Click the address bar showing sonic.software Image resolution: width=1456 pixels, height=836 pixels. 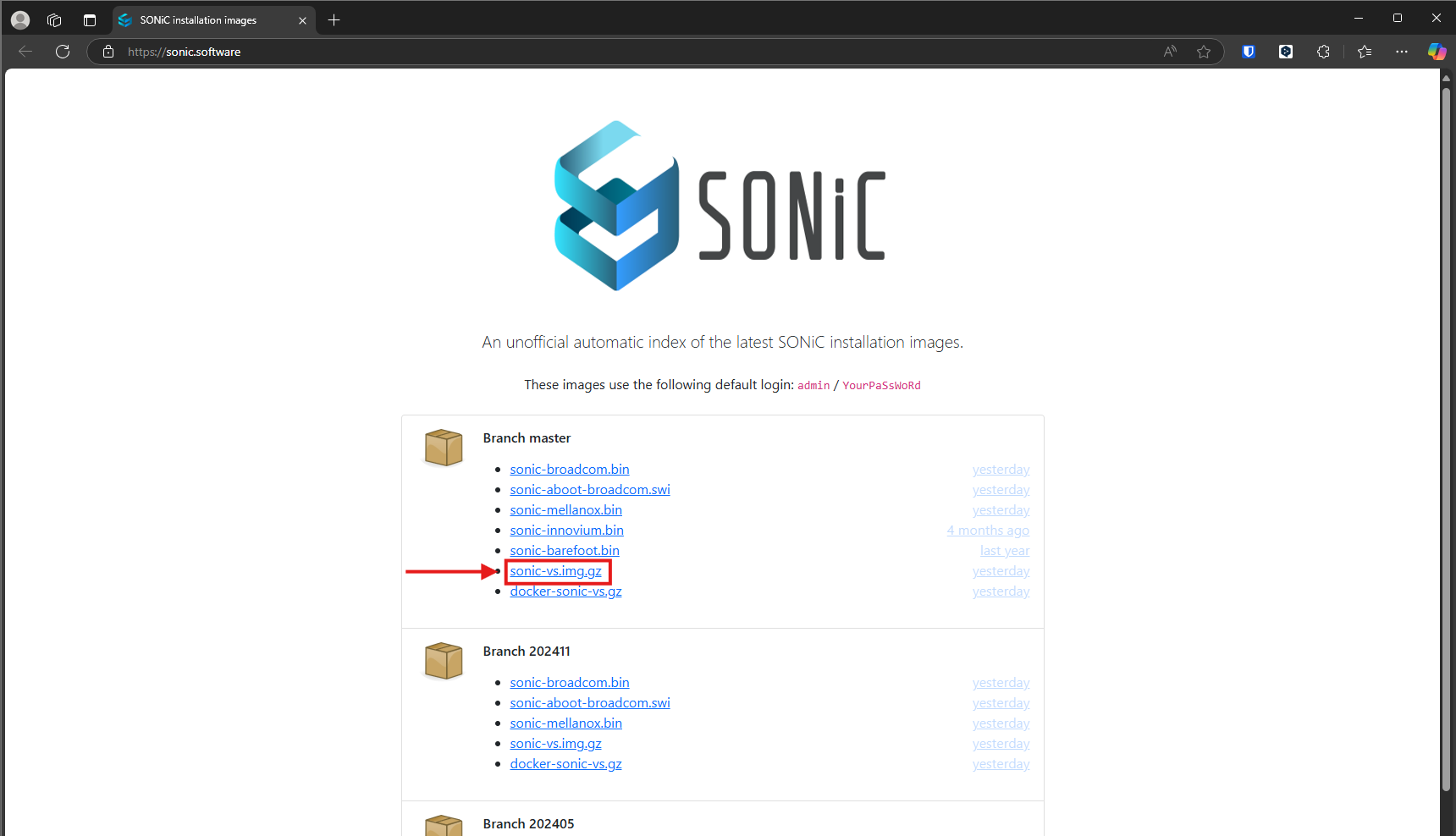pos(593,52)
